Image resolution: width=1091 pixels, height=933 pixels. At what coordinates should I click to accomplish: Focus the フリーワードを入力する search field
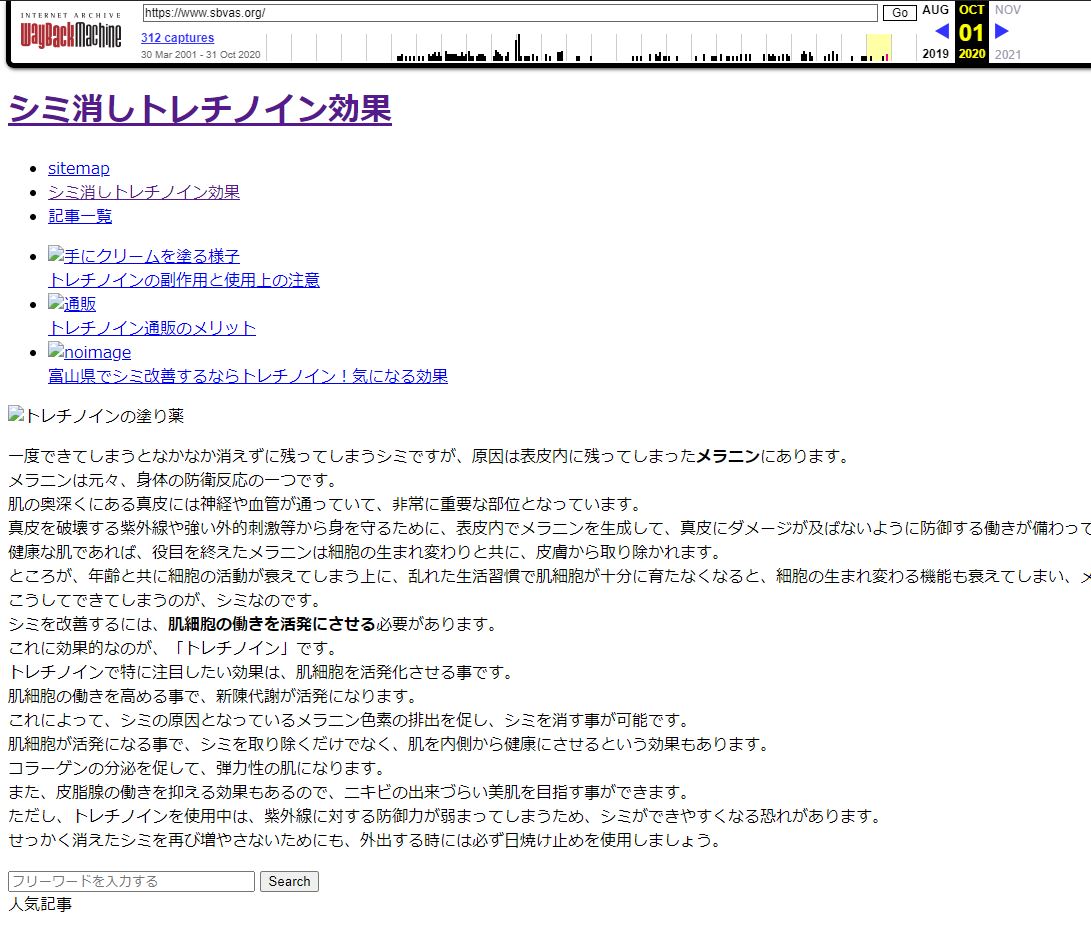click(x=131, y=881)
